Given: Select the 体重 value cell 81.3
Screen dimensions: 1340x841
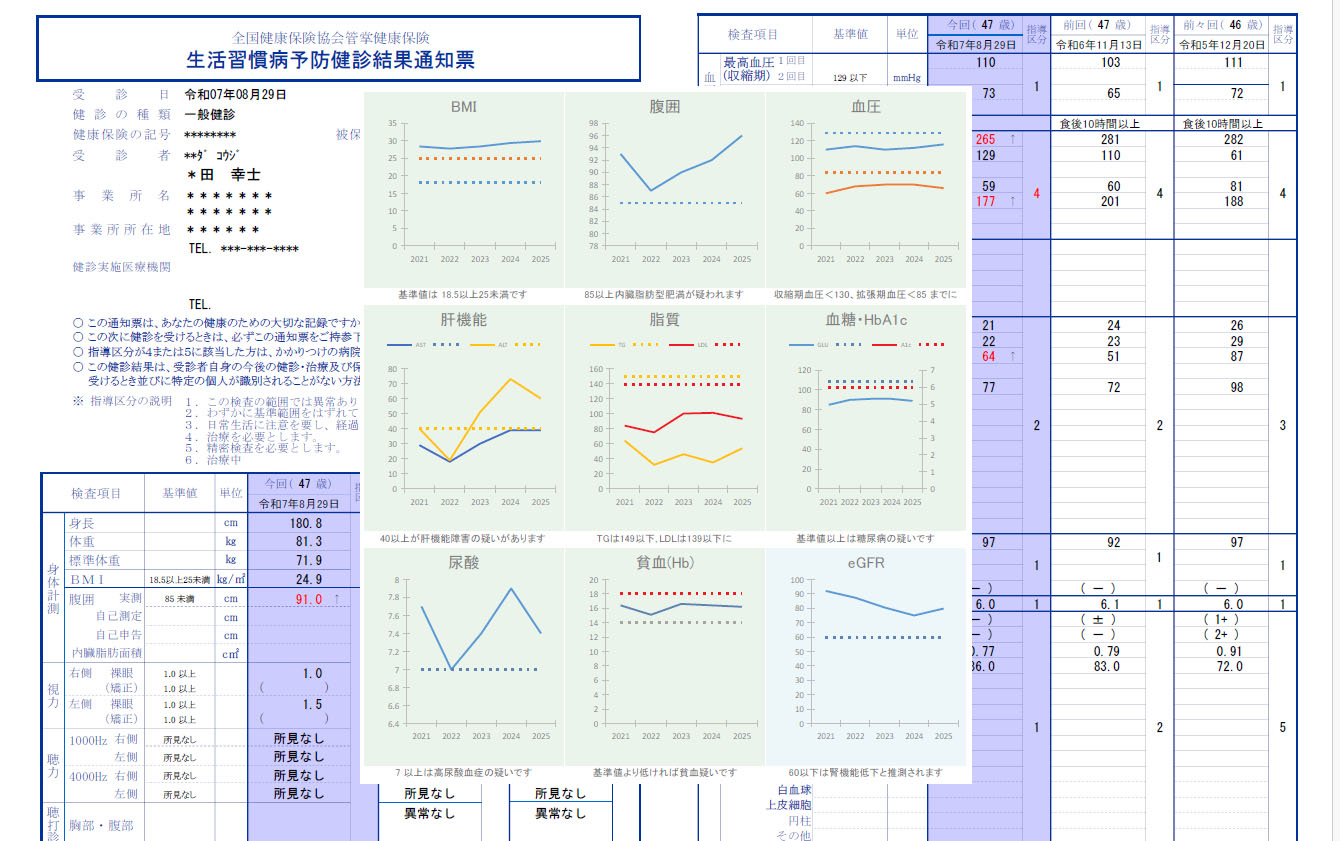Looking at the screenshot, I should coord(304,541).
